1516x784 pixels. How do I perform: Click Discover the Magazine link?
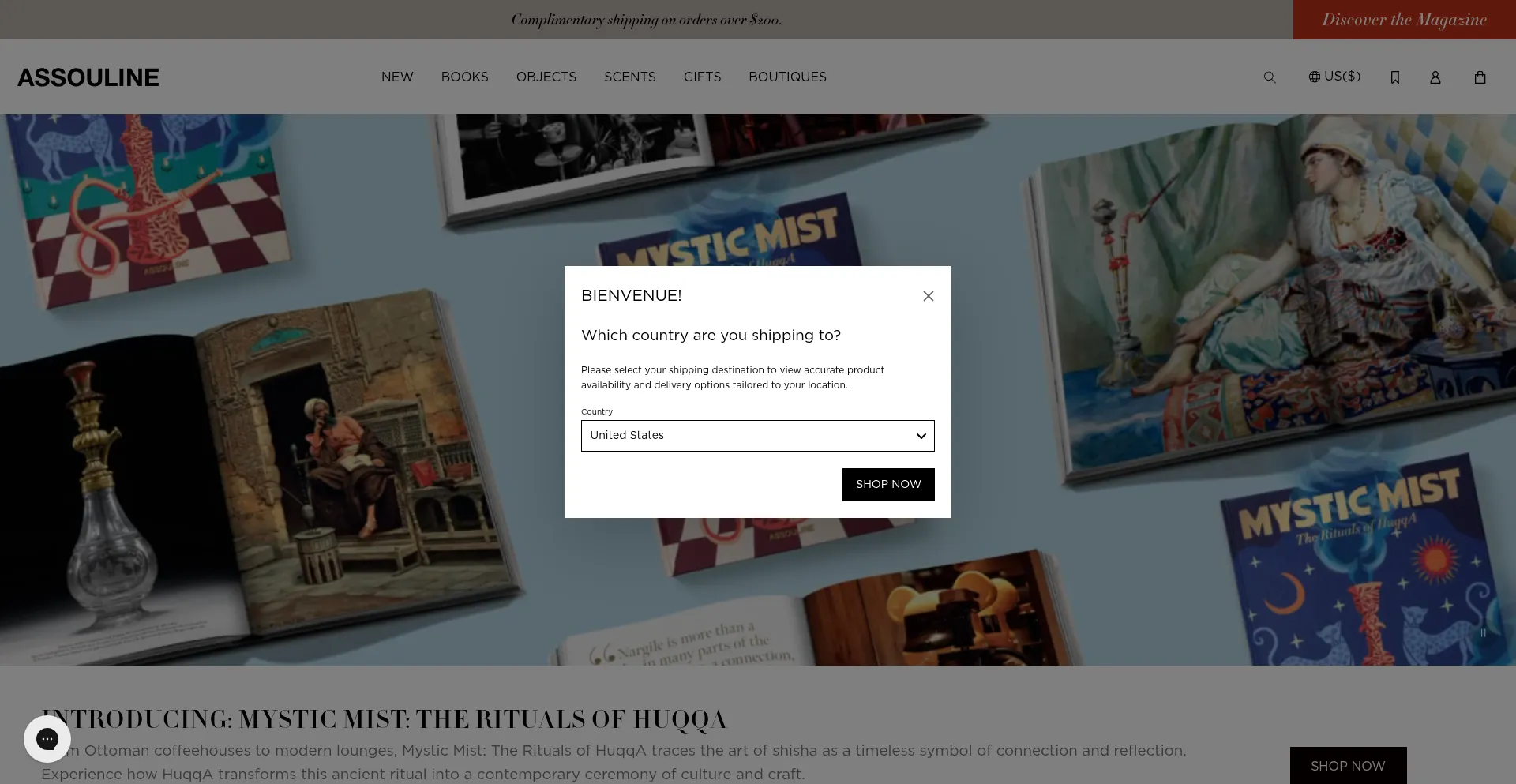pos(1404,20)
